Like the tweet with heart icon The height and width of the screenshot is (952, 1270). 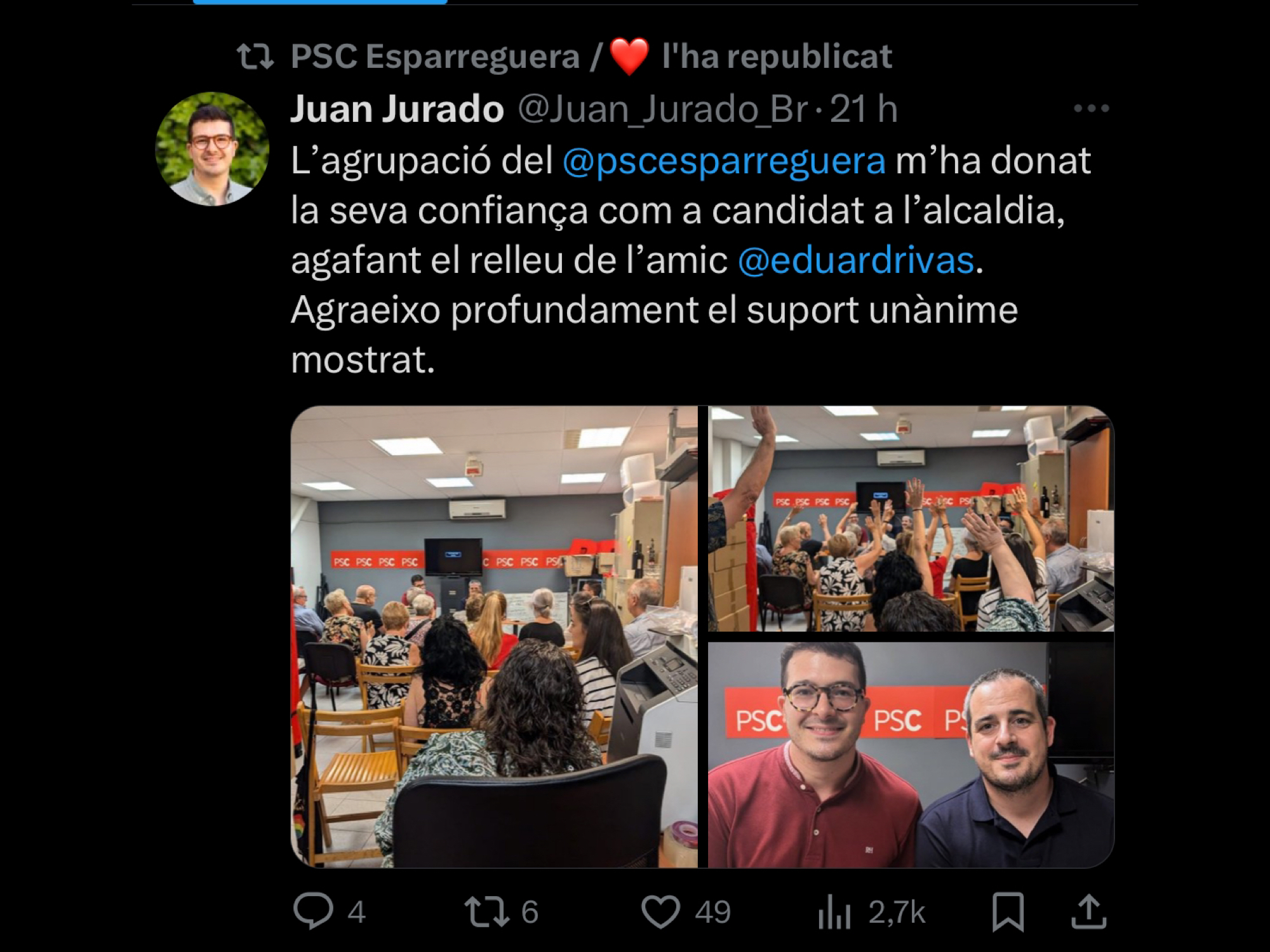pyautogui.click(x=660, y=912)
